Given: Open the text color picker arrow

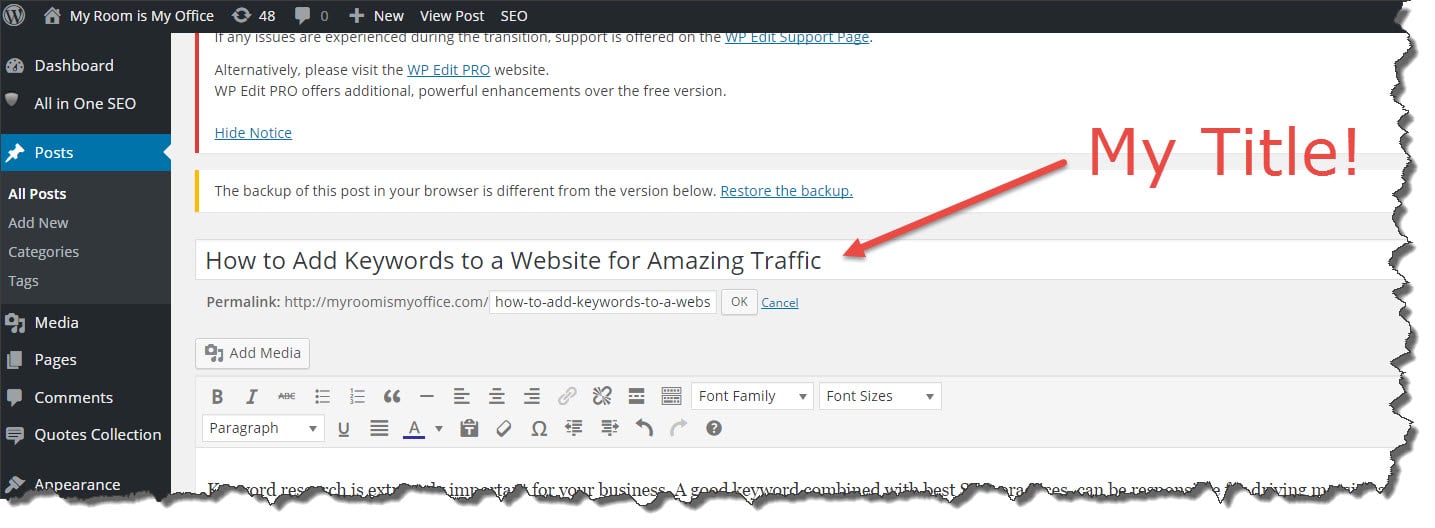Looking at the screenshot, I should 438,428.
